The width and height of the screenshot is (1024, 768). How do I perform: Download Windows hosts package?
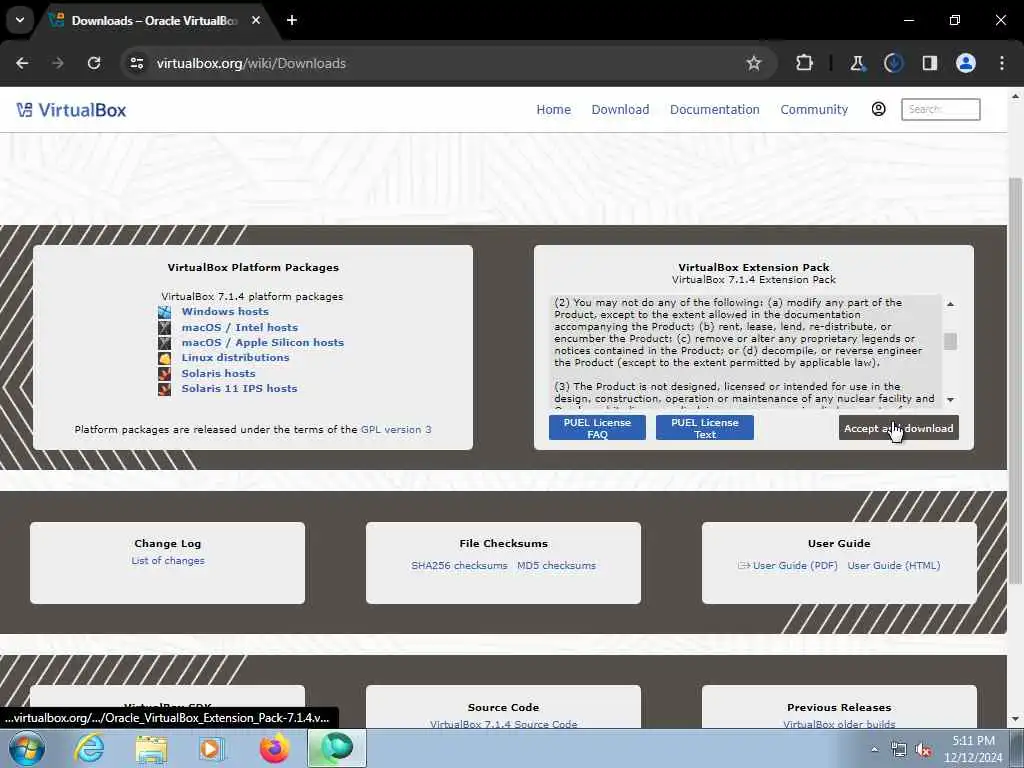click(x=225, y=312)
